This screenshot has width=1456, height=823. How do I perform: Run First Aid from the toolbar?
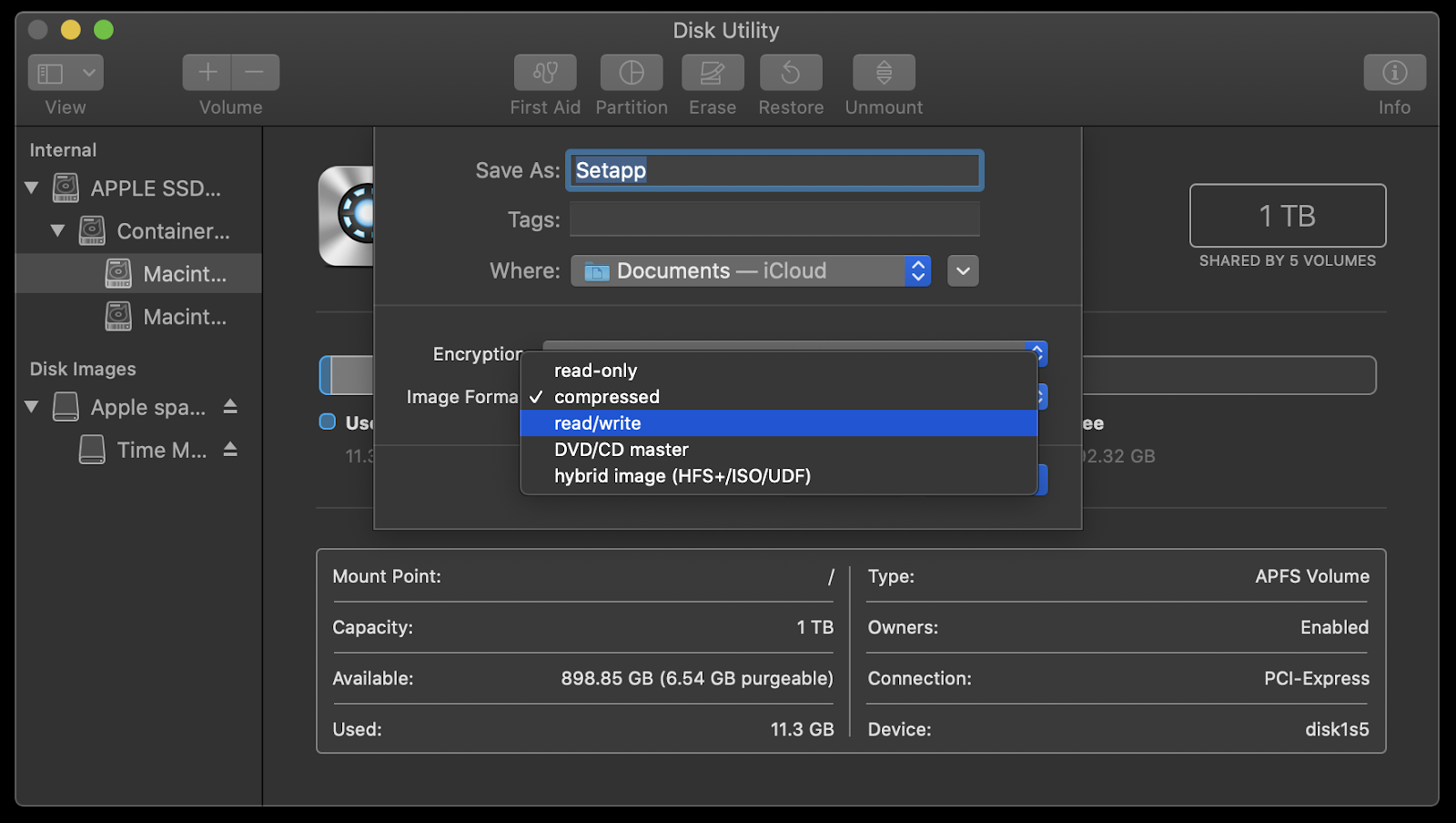[x=544, y=73]
